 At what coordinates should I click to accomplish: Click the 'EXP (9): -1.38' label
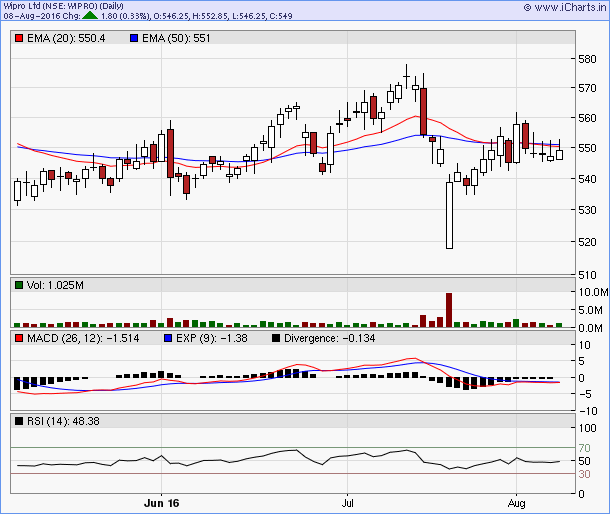212,338
